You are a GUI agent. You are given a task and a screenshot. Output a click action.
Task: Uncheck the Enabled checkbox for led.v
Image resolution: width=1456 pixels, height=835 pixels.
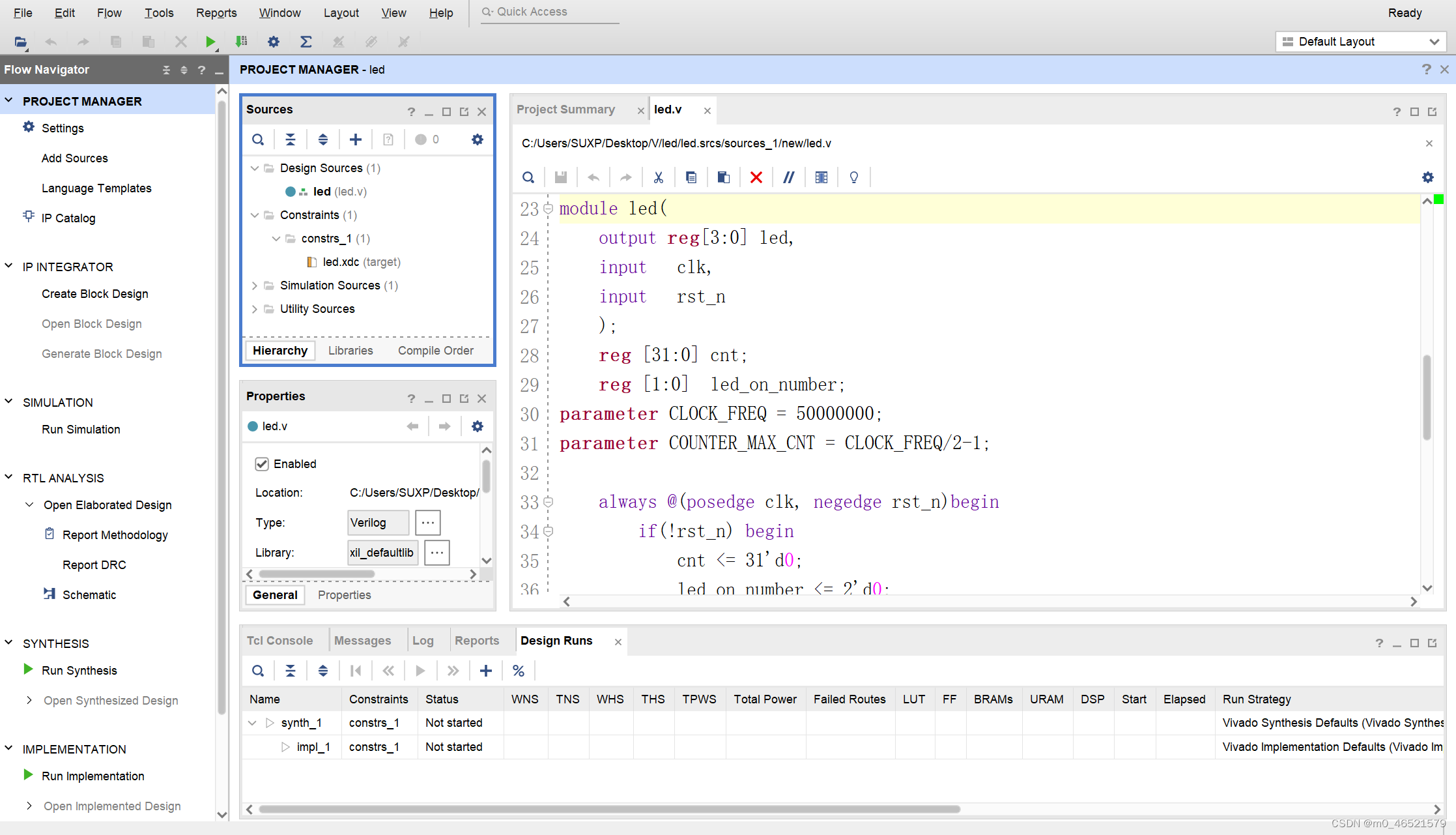[262, 463]
